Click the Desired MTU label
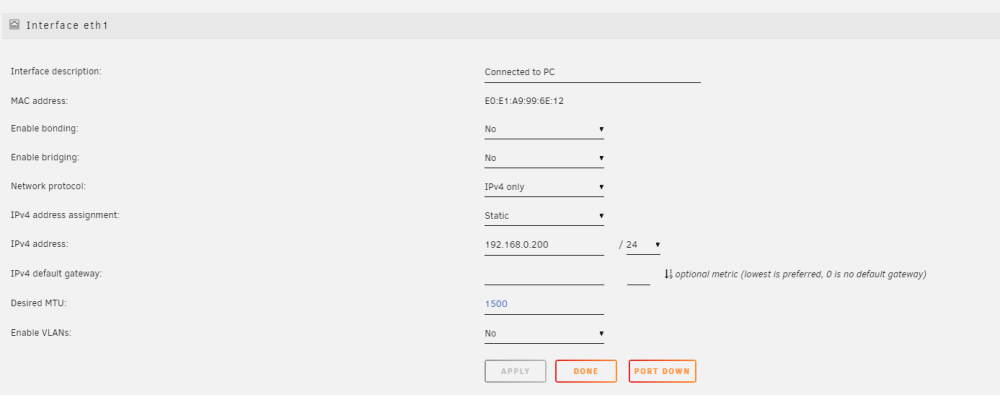1000x395 pixels. click(x=38, y=303)
